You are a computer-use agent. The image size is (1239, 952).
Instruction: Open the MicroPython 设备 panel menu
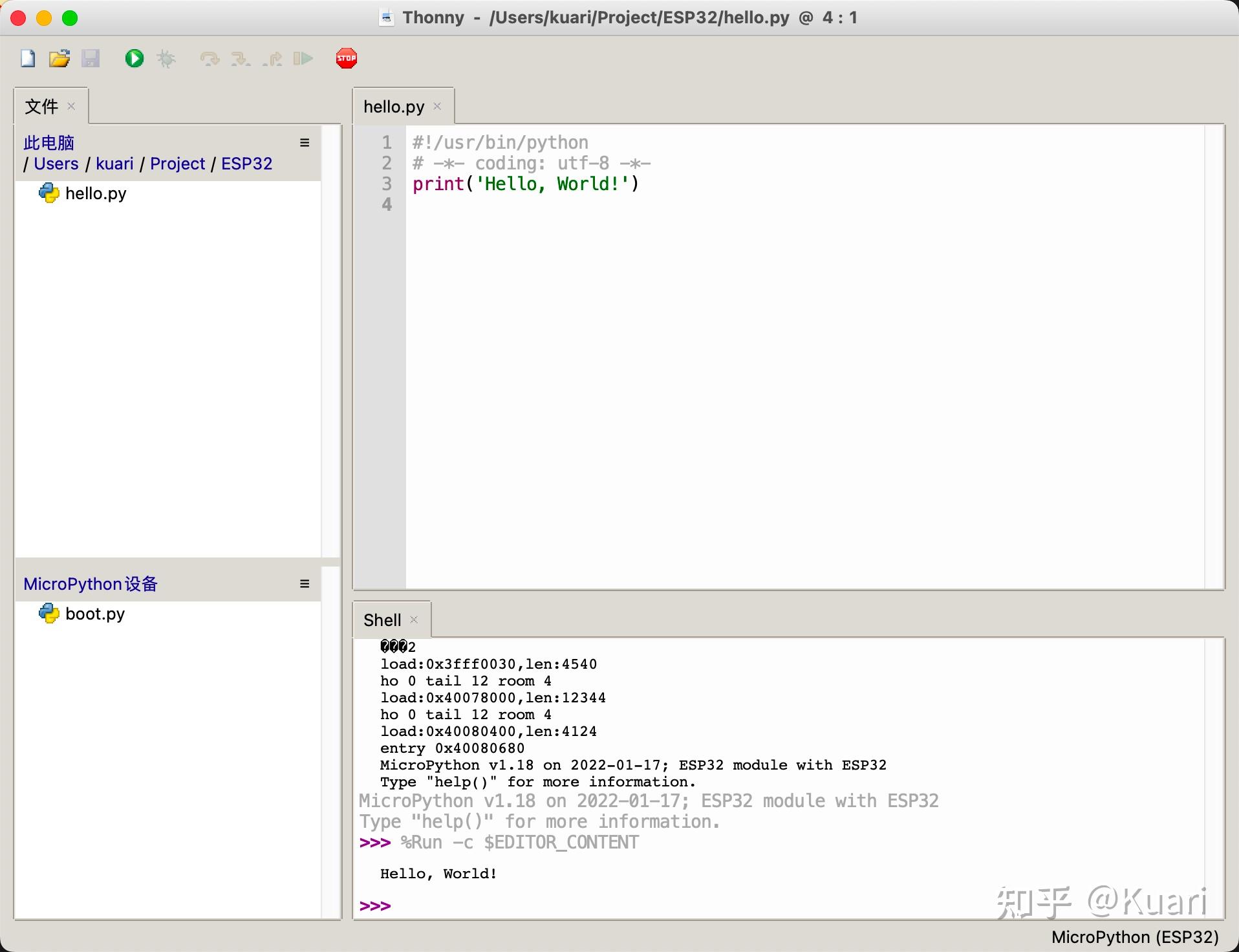[303, 583]
